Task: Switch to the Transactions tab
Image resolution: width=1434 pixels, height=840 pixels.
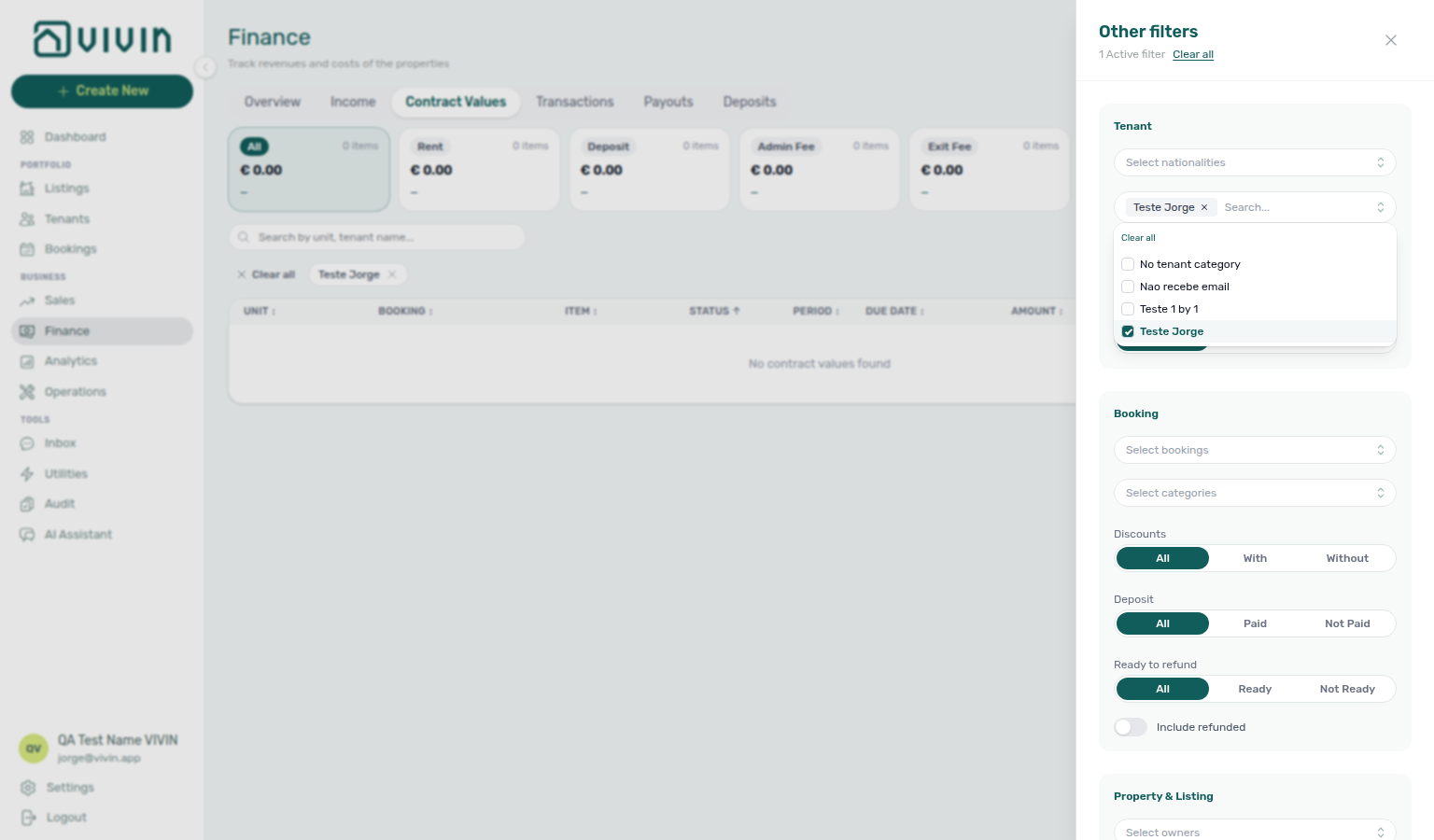Action: (x=575, y=102)
